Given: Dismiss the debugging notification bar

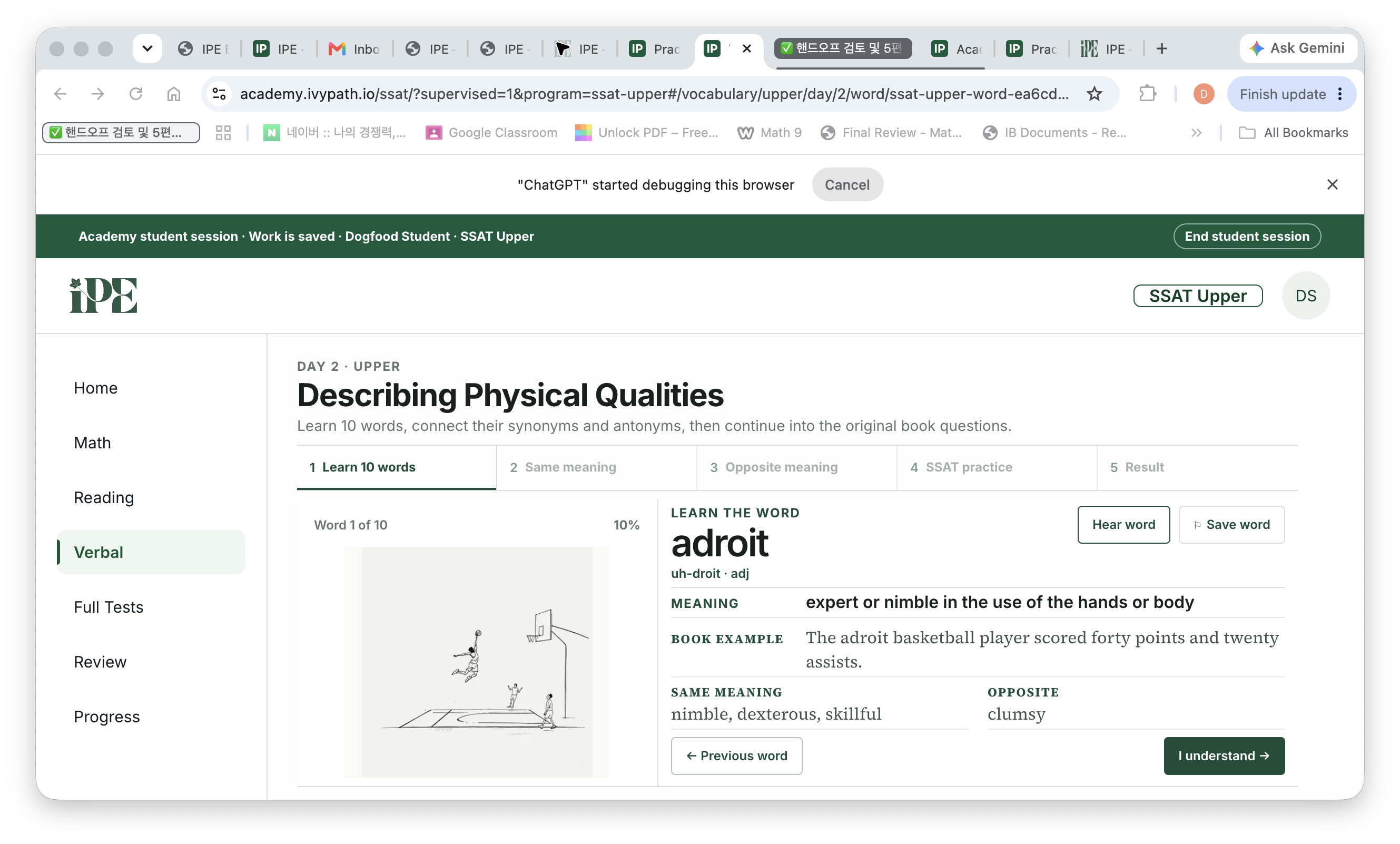Looking at the screenshot, I should [x=1333, y=184].
